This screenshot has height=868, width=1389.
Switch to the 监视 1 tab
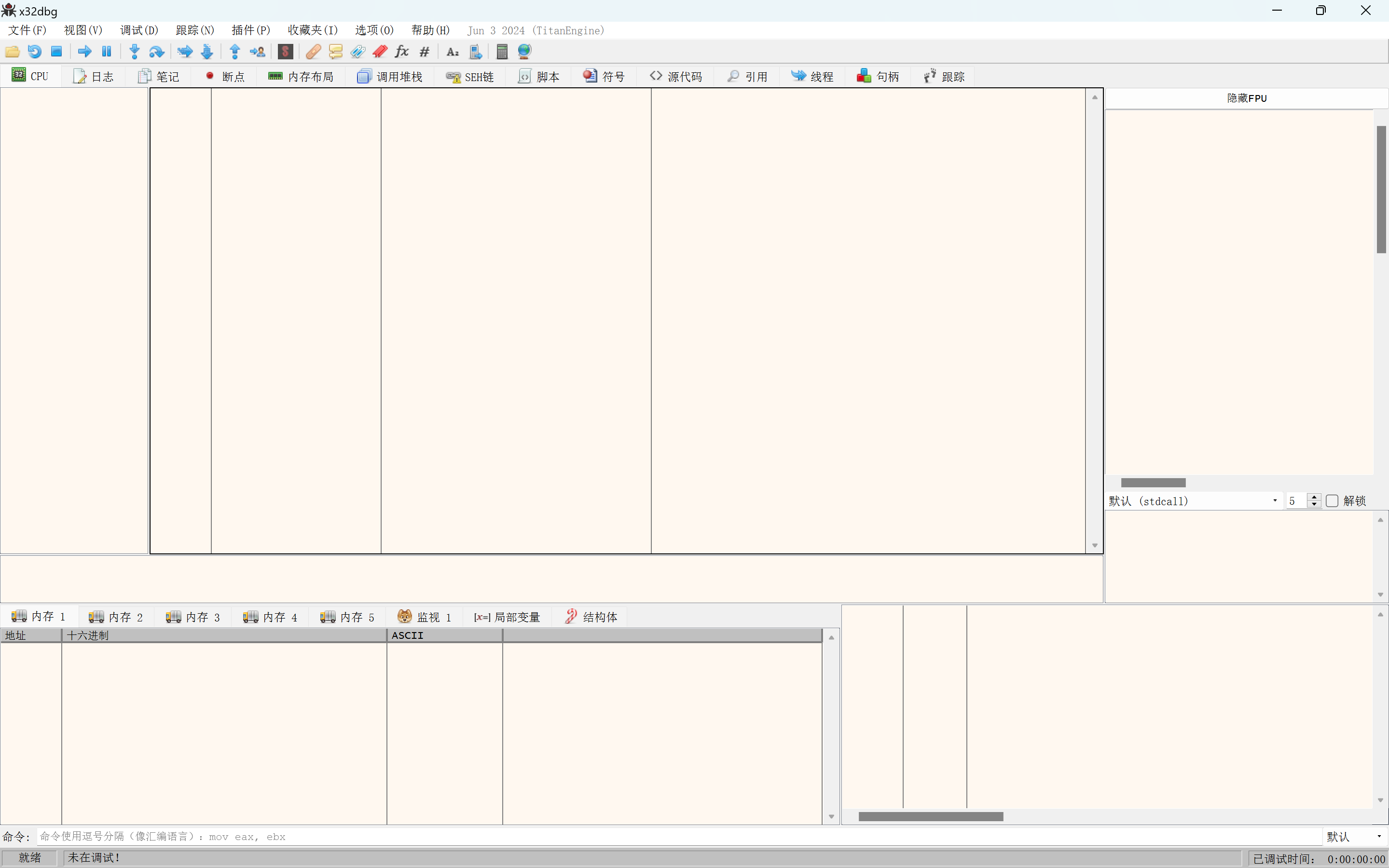click(x=424, y=617)
